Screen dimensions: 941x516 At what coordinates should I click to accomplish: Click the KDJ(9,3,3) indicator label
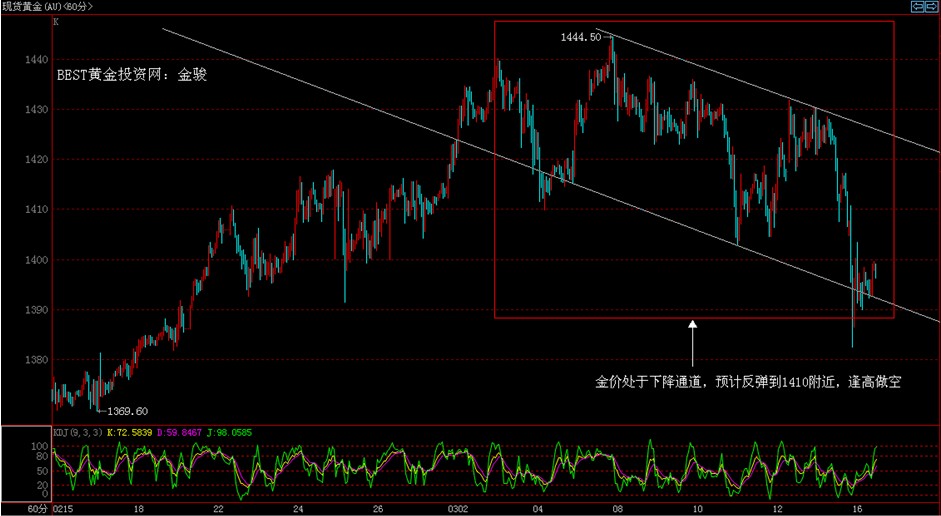pyautogui.click(x=79, y=432)
